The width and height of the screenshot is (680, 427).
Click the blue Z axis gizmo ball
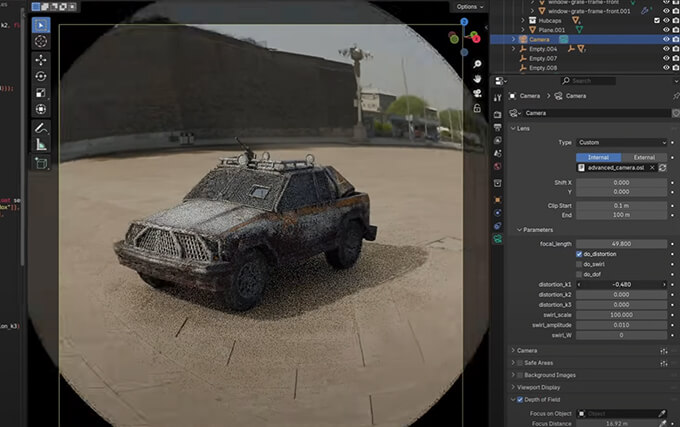(464, 22)
